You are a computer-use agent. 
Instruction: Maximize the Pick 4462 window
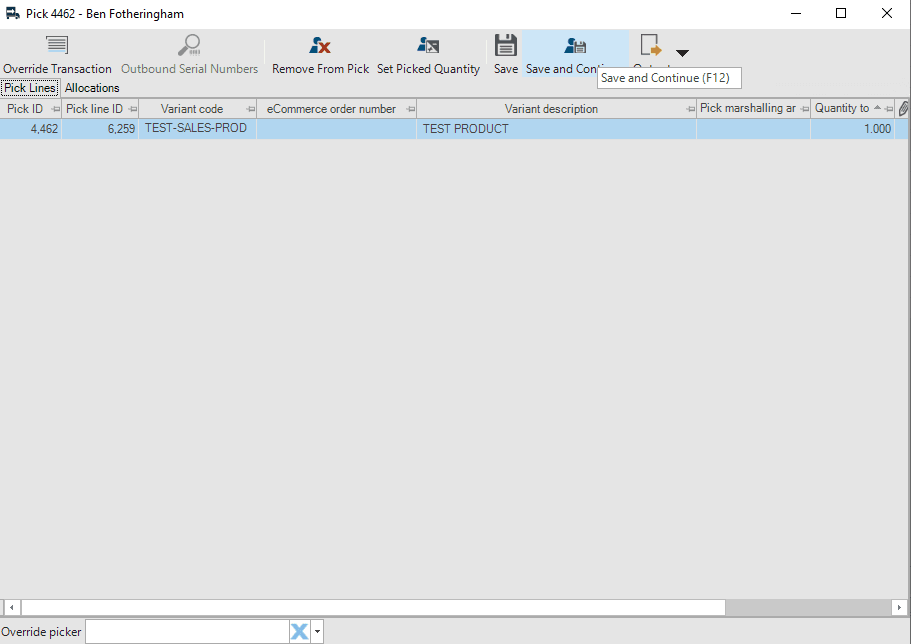(841, 13)
